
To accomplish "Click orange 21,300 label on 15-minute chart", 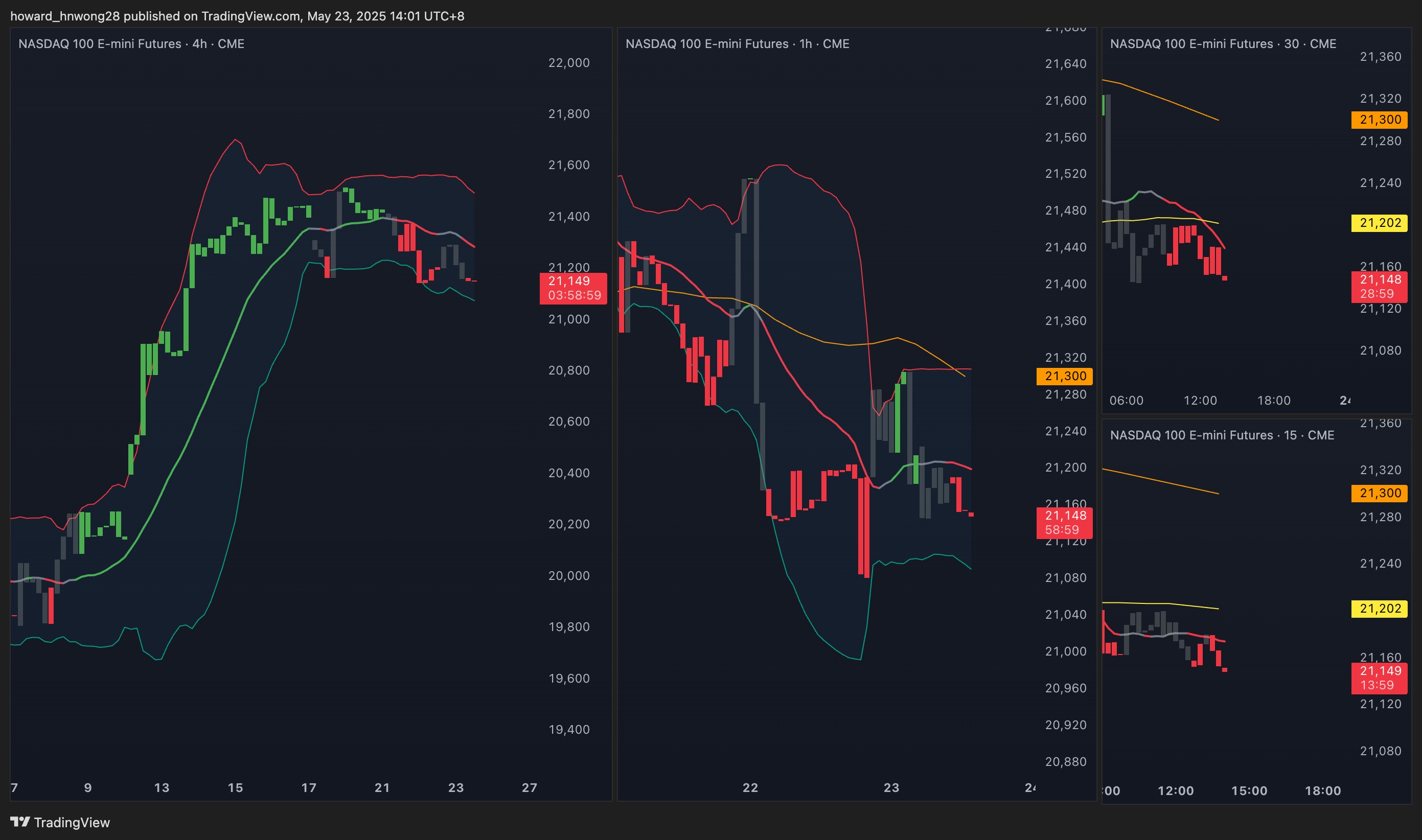I will click(1379, 493).
